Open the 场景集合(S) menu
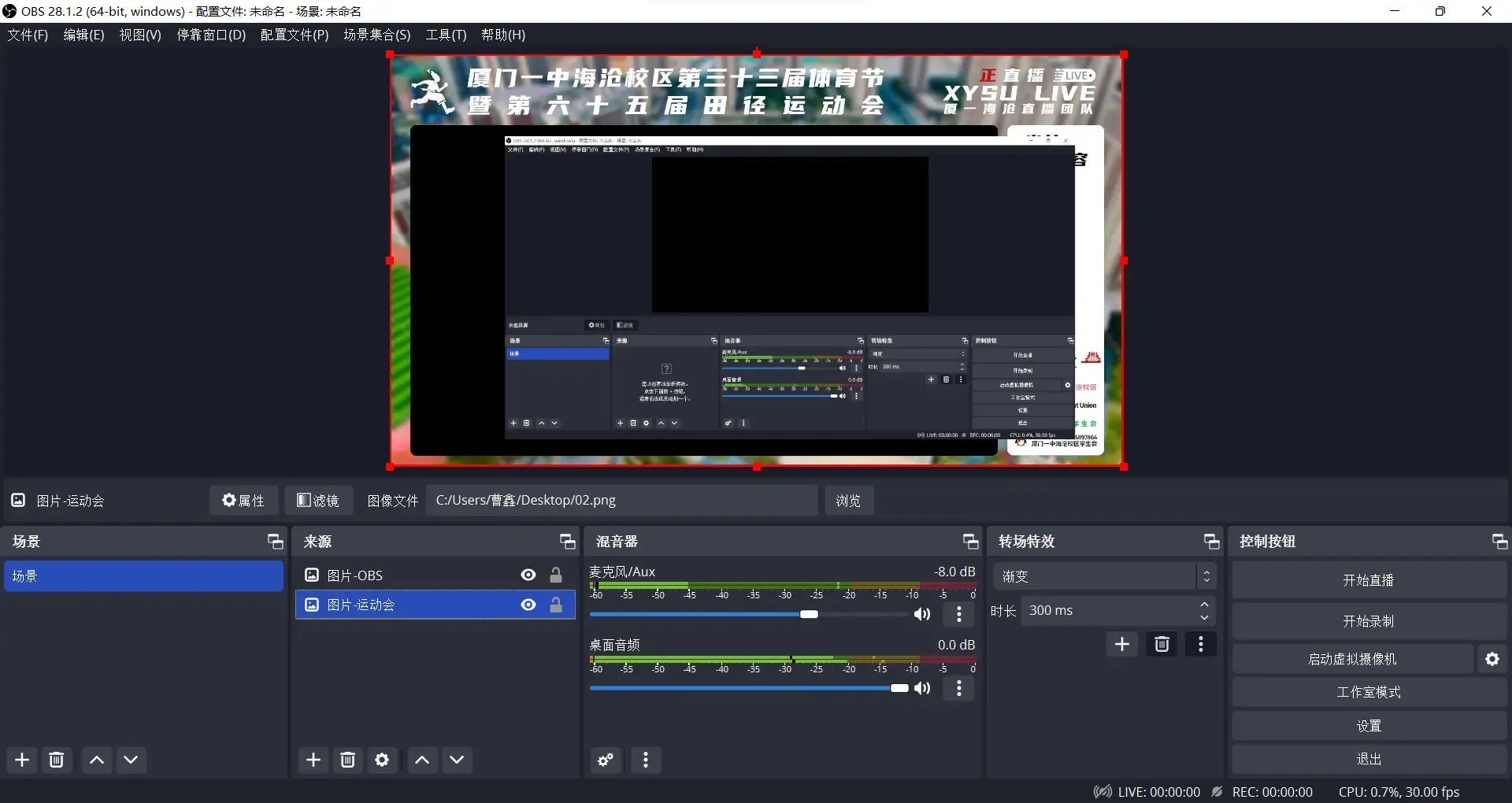Image resolution: width=1512 pixels, height=803 pixels. [377, 35]
